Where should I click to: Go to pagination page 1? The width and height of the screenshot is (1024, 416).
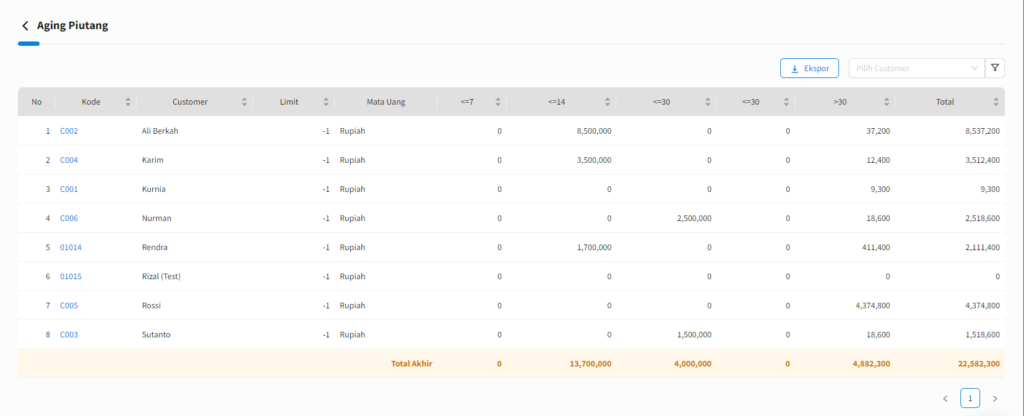click(970, 398)
